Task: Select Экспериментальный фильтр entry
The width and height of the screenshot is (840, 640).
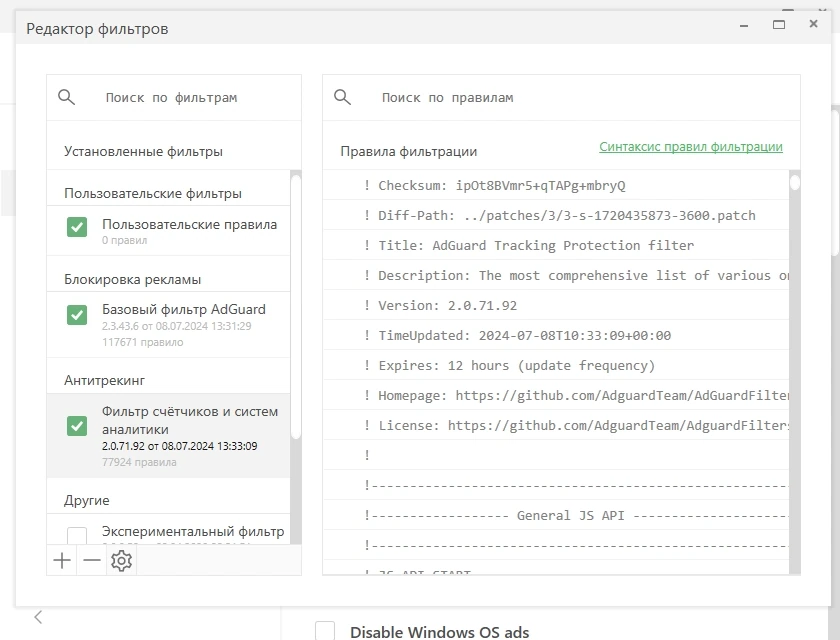Action: [168, 530]
